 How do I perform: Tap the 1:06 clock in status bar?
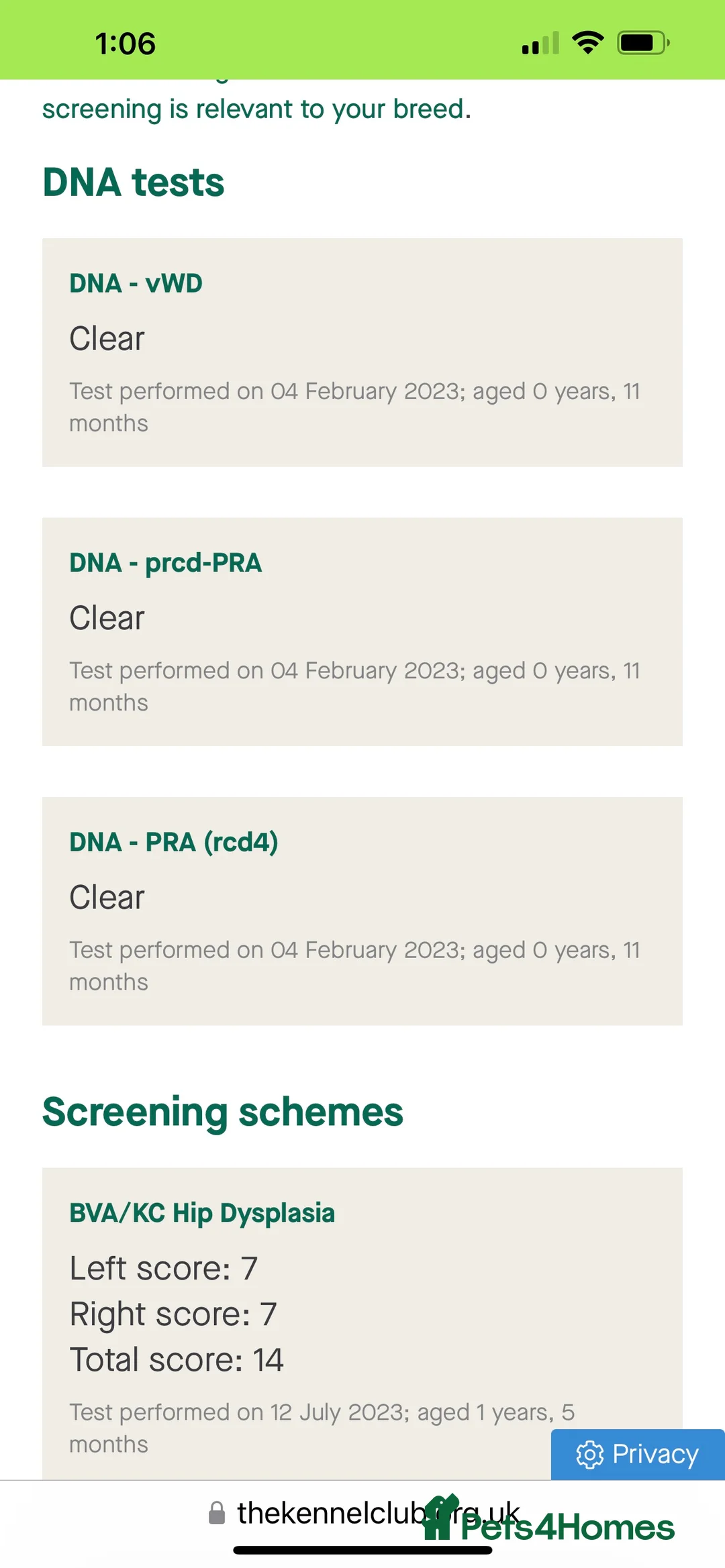tap(125, 44)
